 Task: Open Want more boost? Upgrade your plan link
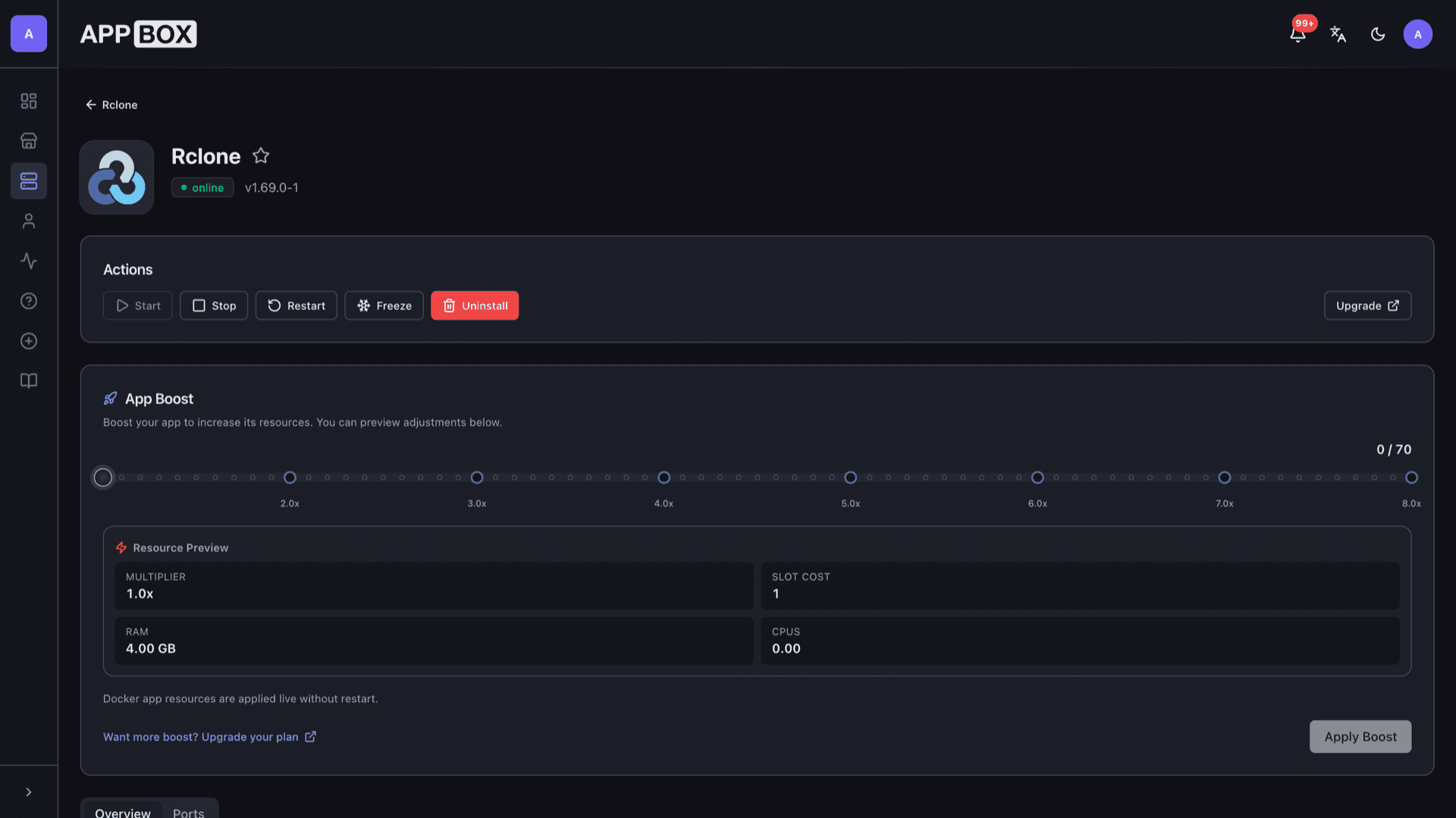[209, 737]
